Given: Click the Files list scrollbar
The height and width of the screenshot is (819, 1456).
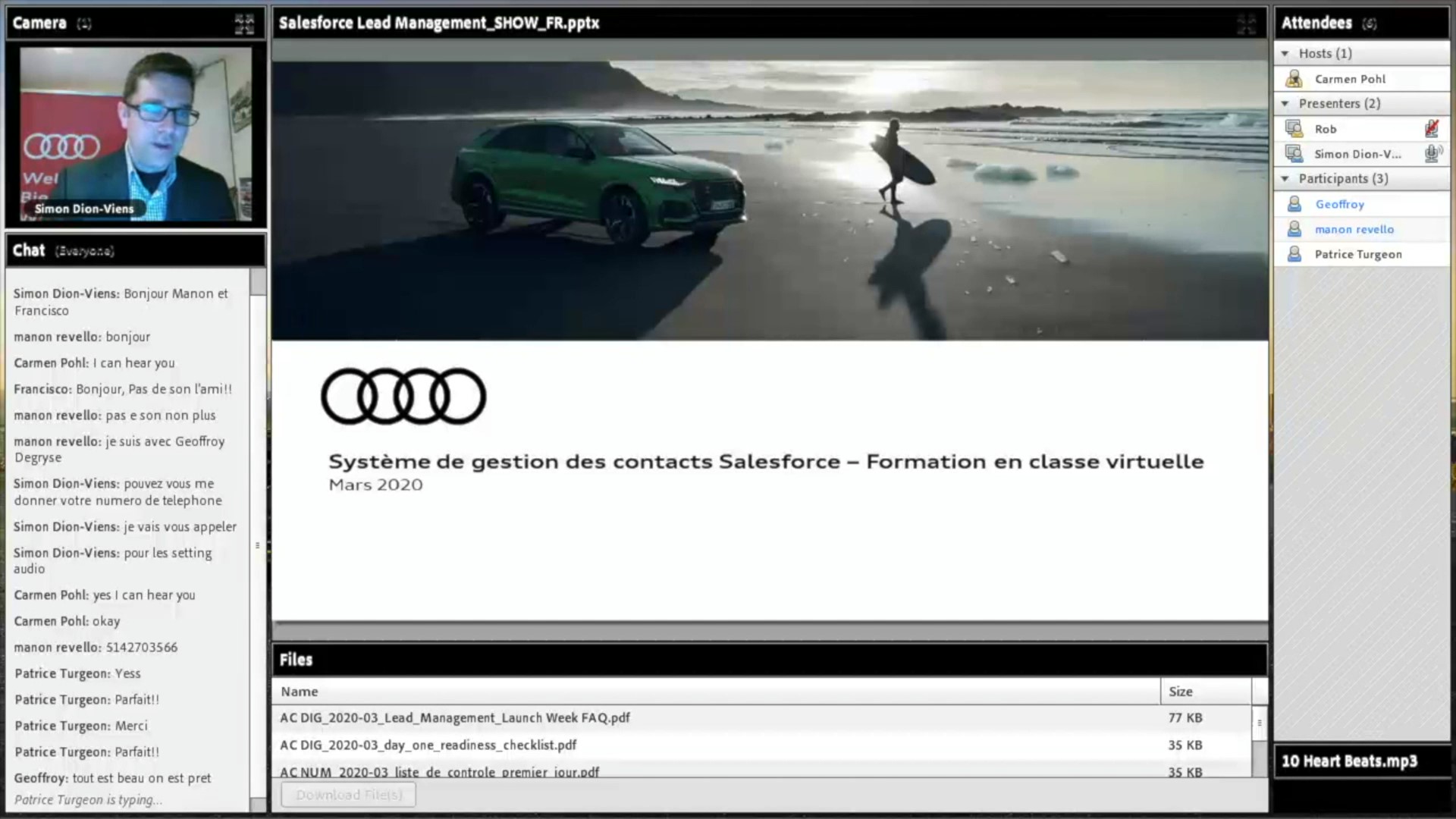Looking at the screenshot, I should pos(1260,741).
